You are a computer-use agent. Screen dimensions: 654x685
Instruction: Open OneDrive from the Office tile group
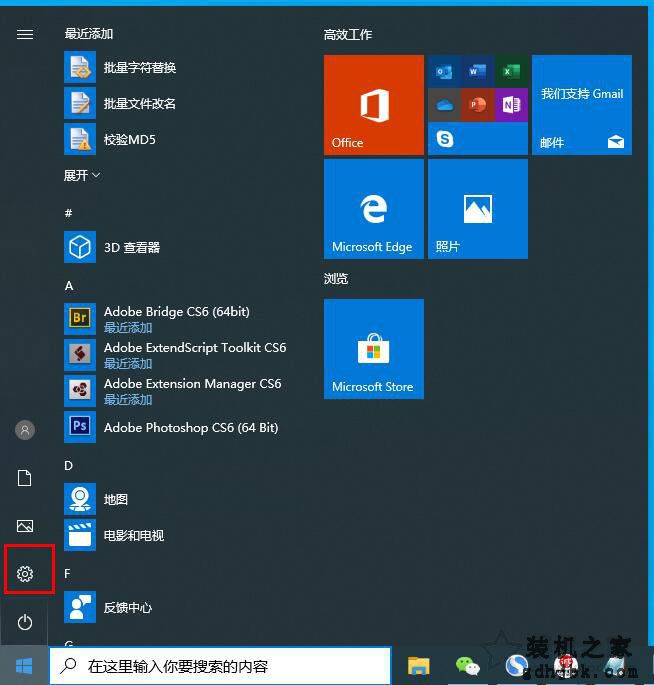[444, 105]
